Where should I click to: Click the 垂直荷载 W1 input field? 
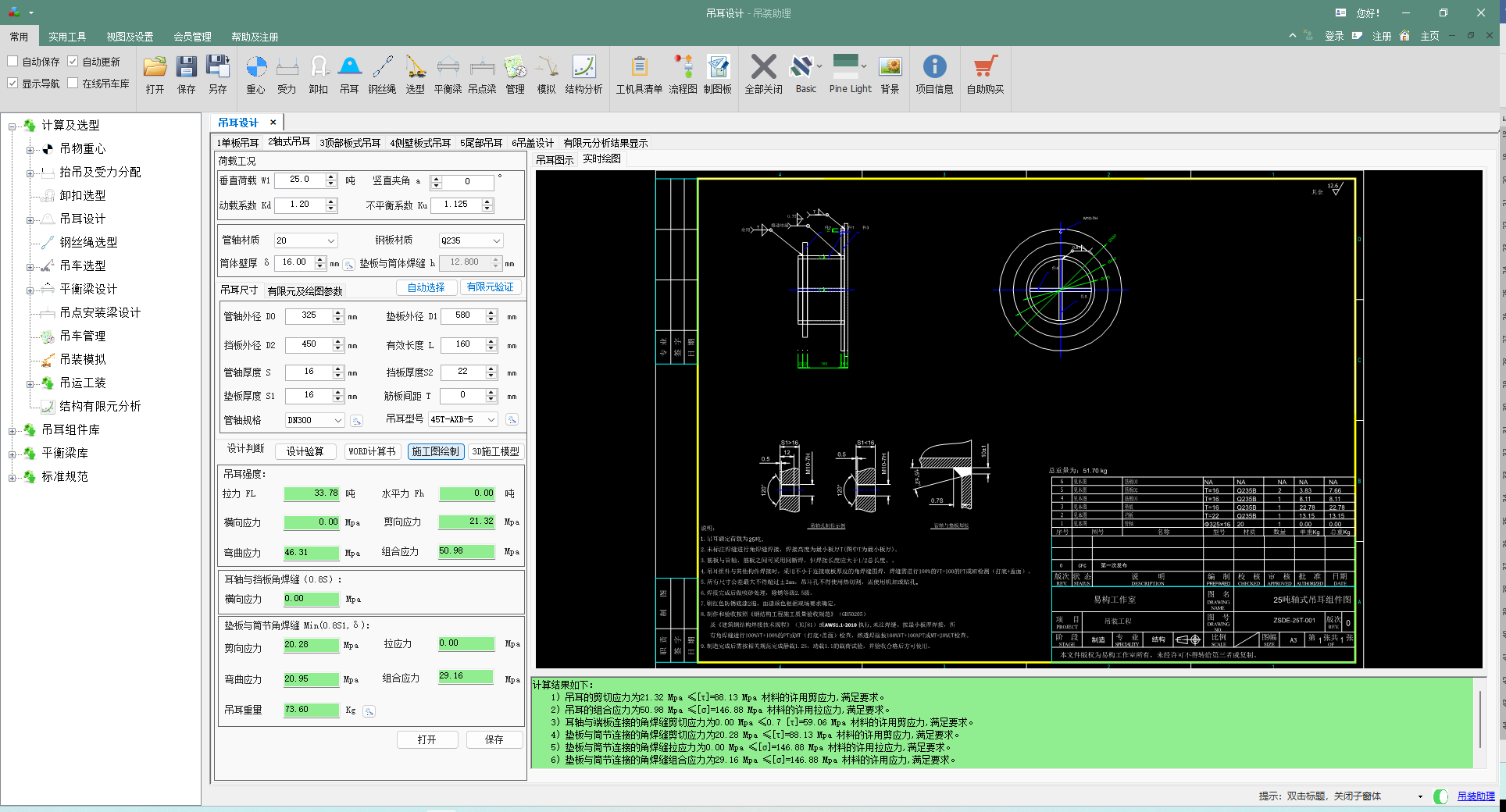[300, 180]
